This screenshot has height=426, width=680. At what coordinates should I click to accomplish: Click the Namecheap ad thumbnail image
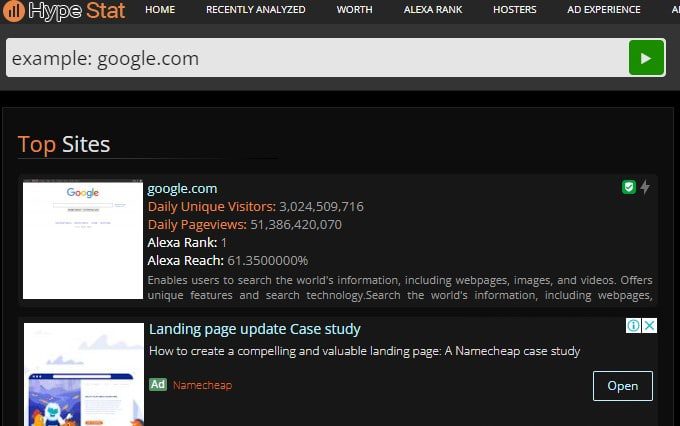point(84,374)
